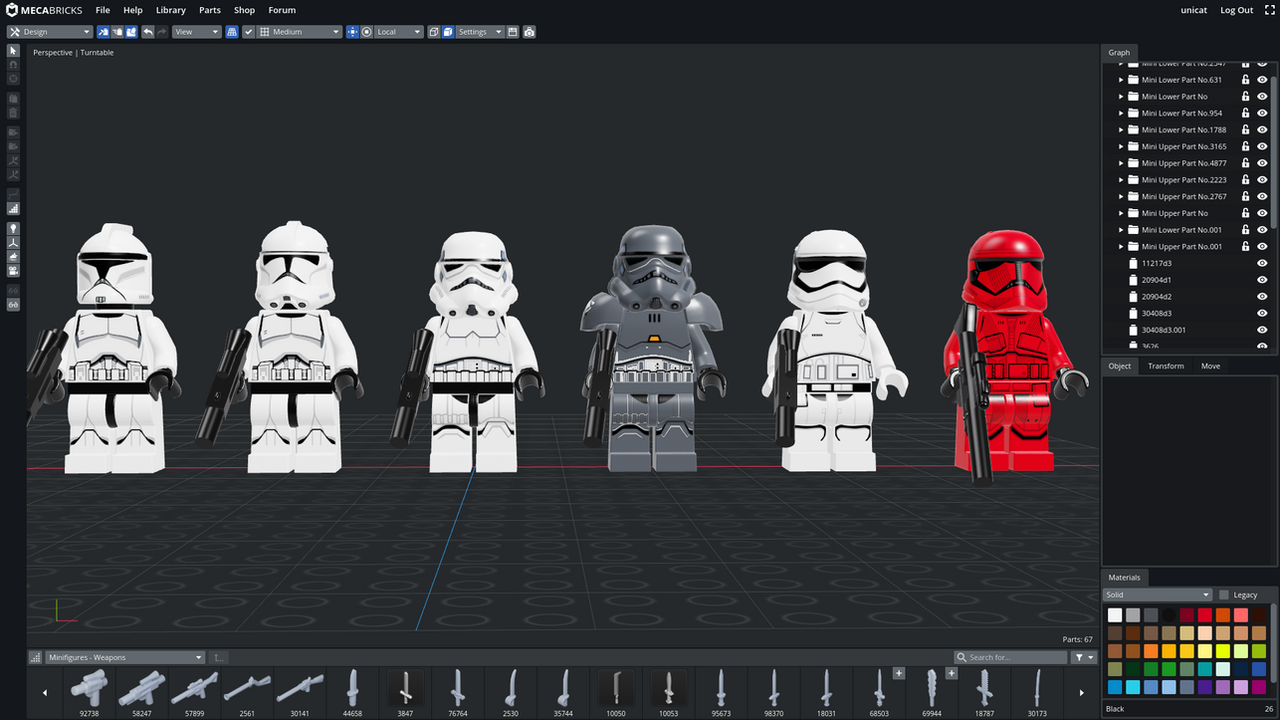Click the bar chart stats icon in left toolbar
The height and width of the screenshot is (720, 1280).
[x=13, y=208]
